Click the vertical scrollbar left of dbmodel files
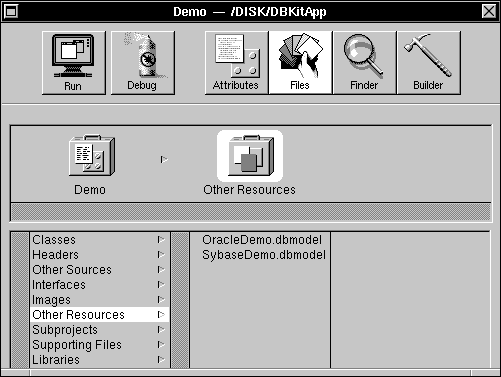Viewport: 501px width, 377px height. click(x=180, y=300)
